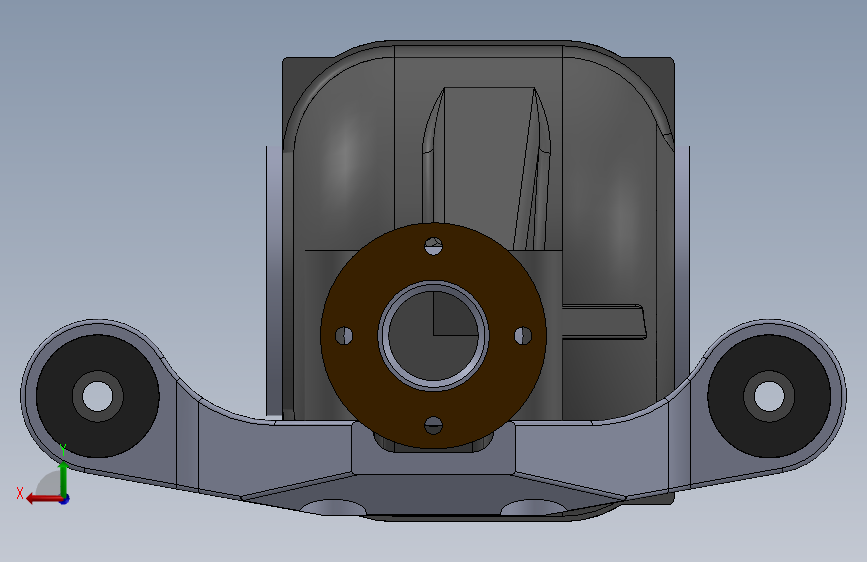Click the red X axis arrow of the triad
The height and width of the screenshot is (562, 867).
[44, 499]
